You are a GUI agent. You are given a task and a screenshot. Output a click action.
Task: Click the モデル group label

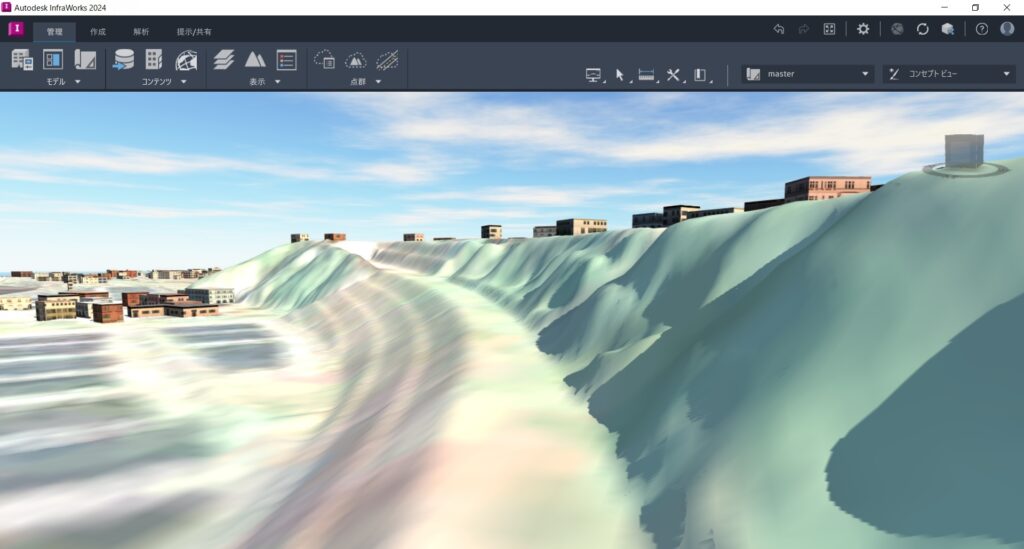(x=56, y=82)
